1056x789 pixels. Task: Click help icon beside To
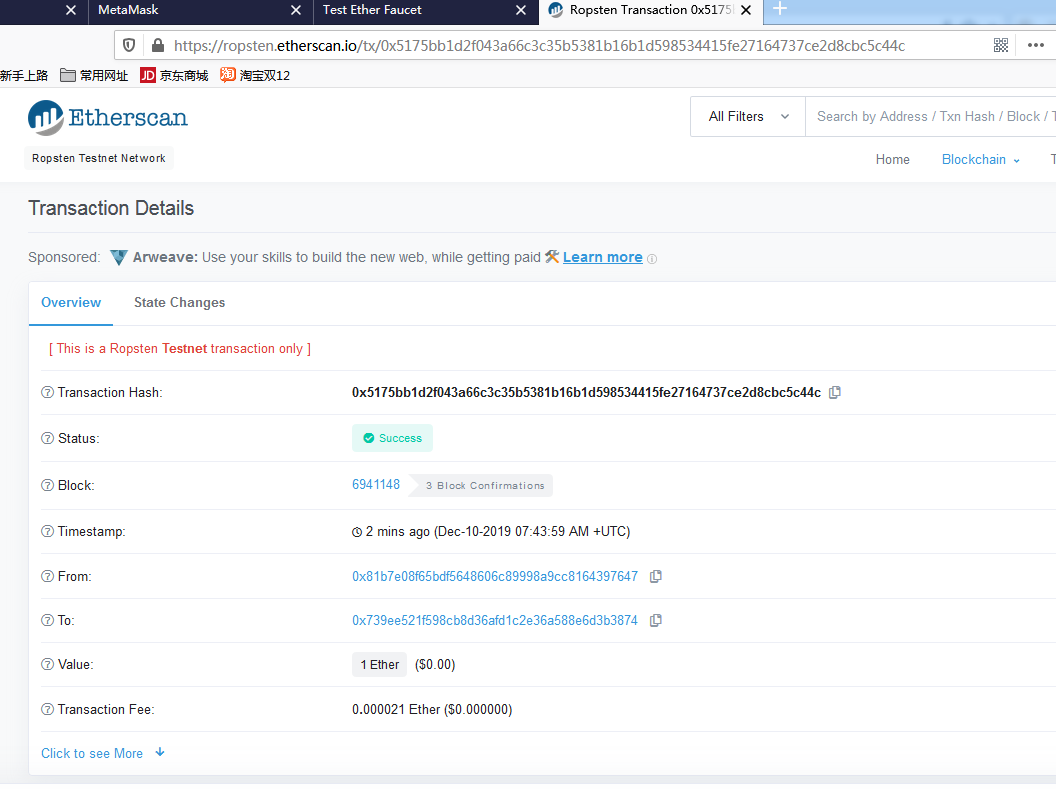(x=47, y=621)
